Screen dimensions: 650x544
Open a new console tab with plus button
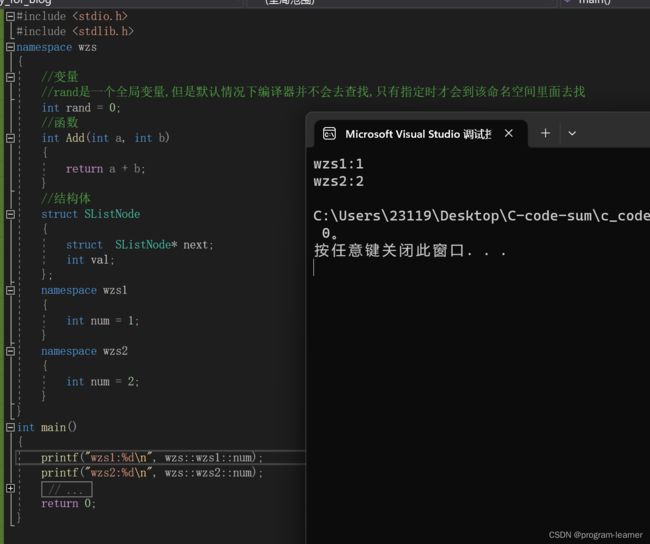point(546,133)
